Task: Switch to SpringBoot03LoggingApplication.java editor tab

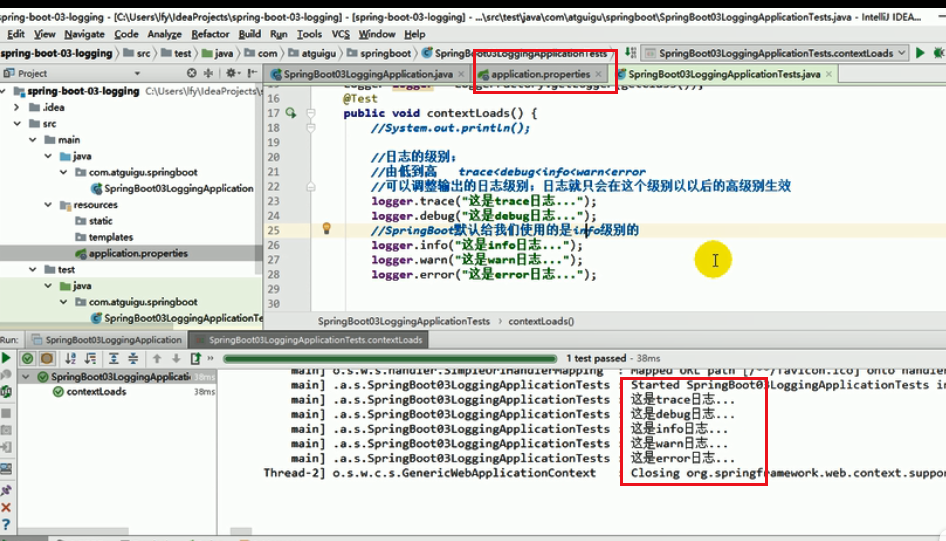Action: [367, 74]
